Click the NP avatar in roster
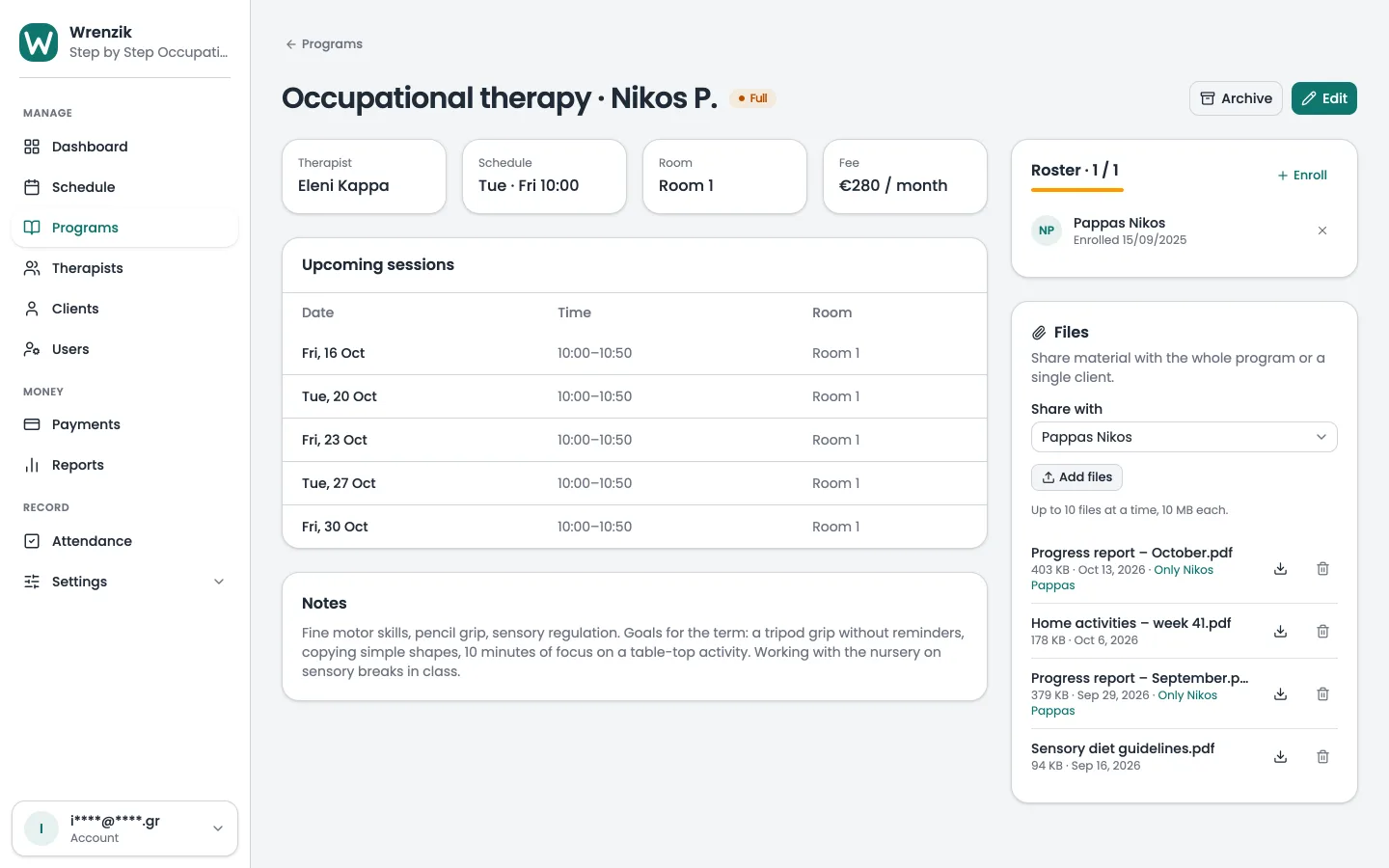Screen dimensions: 1389x868 (x=1047, y=231)
